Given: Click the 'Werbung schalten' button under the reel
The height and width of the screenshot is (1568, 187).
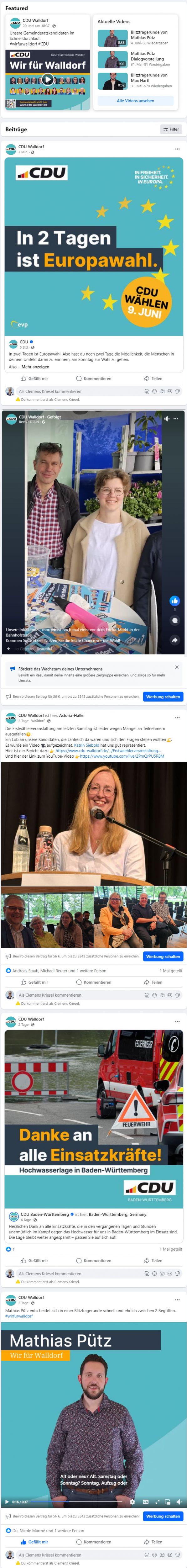Looking at the screenshot, I should coord(163,696).
